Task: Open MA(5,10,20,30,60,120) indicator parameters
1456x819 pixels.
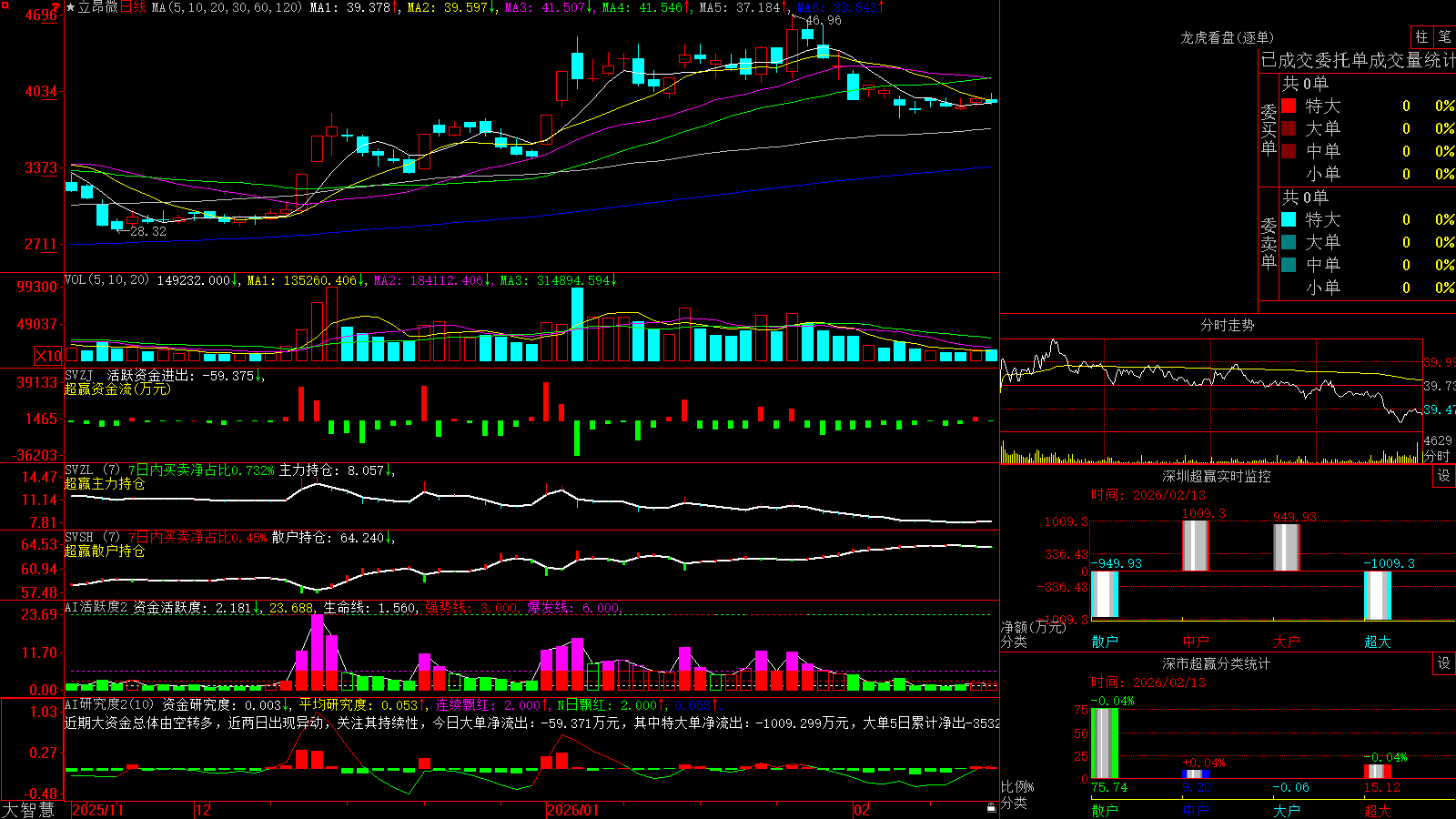Action: tap(226, 7)
